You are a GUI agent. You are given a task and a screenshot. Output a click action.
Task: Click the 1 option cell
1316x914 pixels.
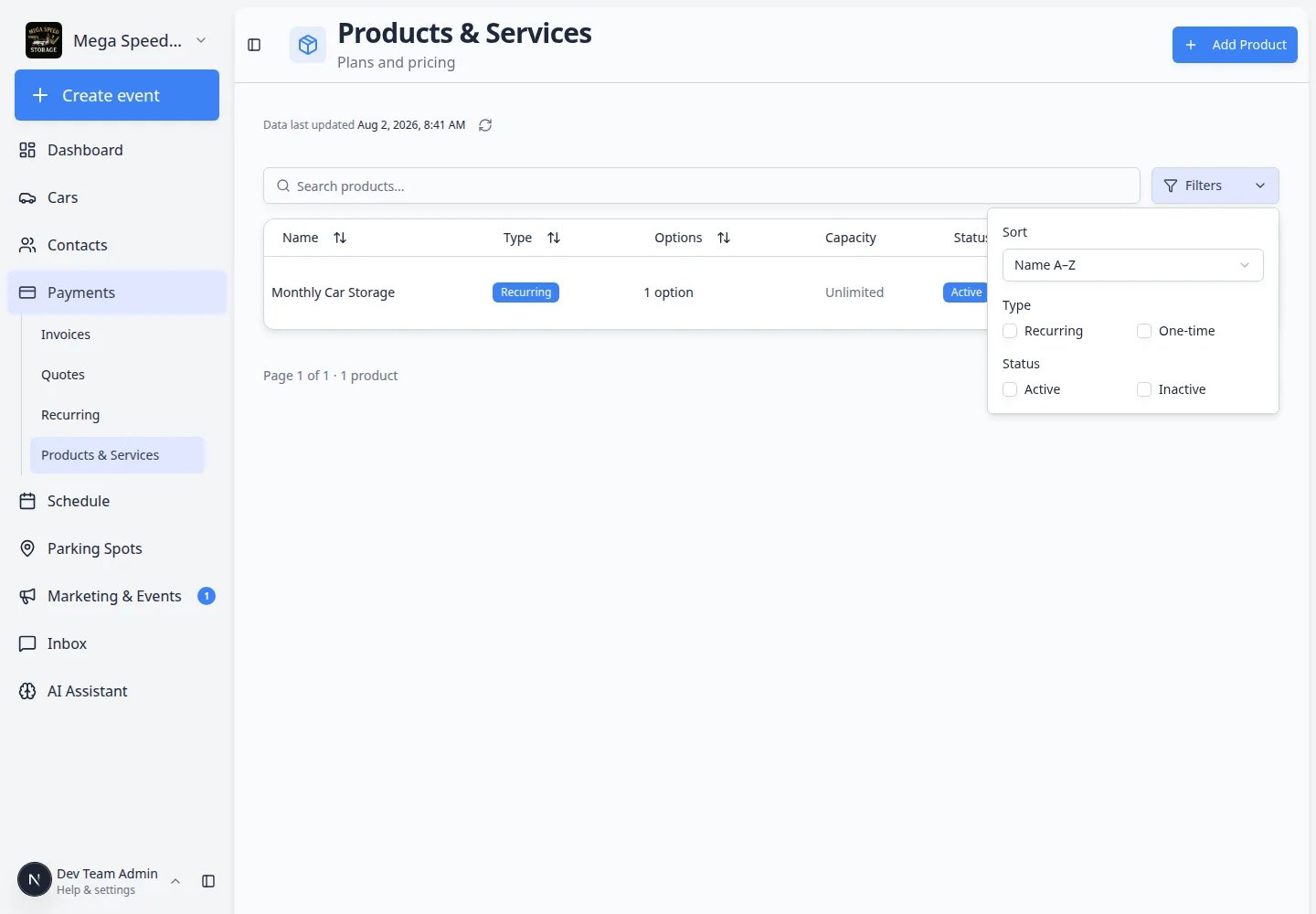pos(668,292)
